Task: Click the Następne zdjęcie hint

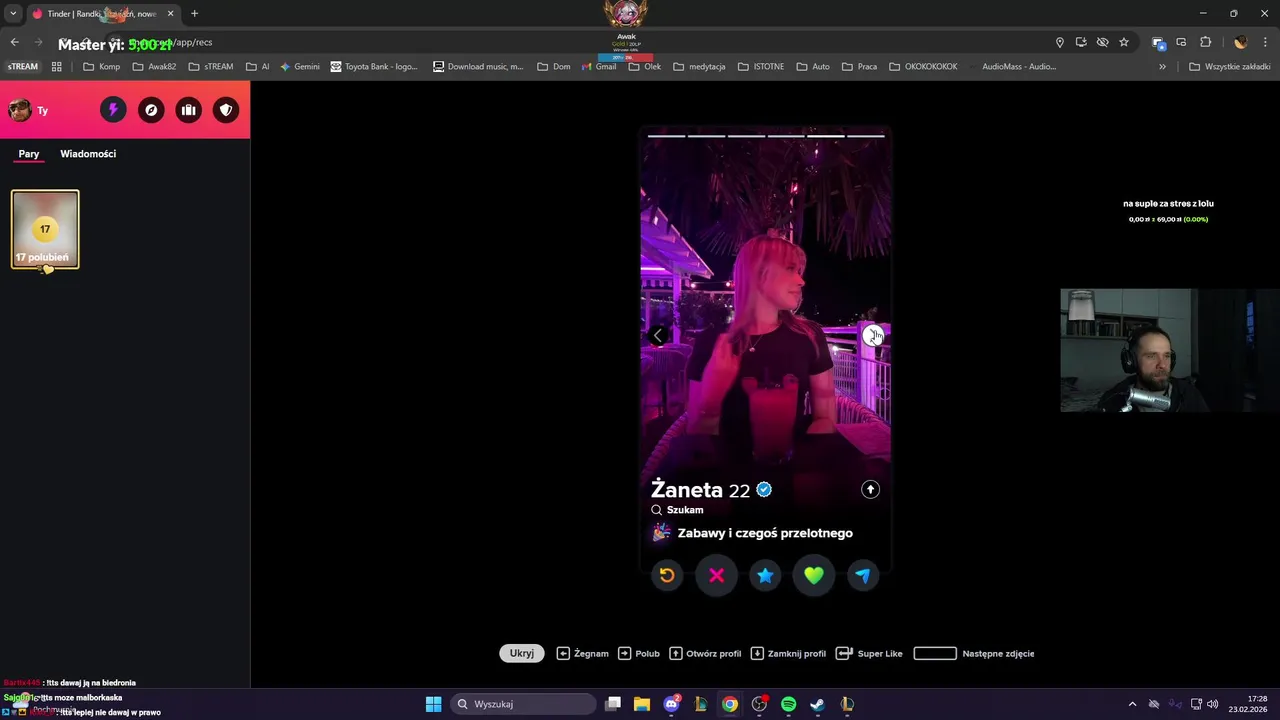Action: pyautogui.click(x=974, y=653)
